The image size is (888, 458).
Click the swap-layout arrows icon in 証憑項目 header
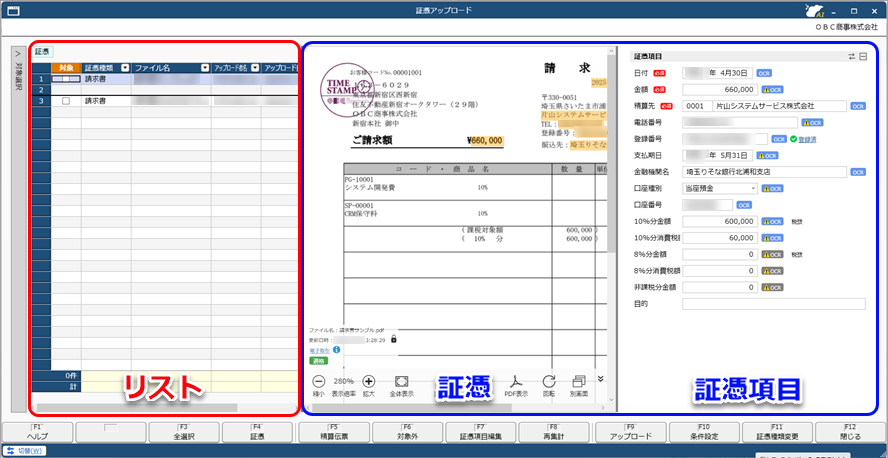pyautogui.click(x=851, y=56)
